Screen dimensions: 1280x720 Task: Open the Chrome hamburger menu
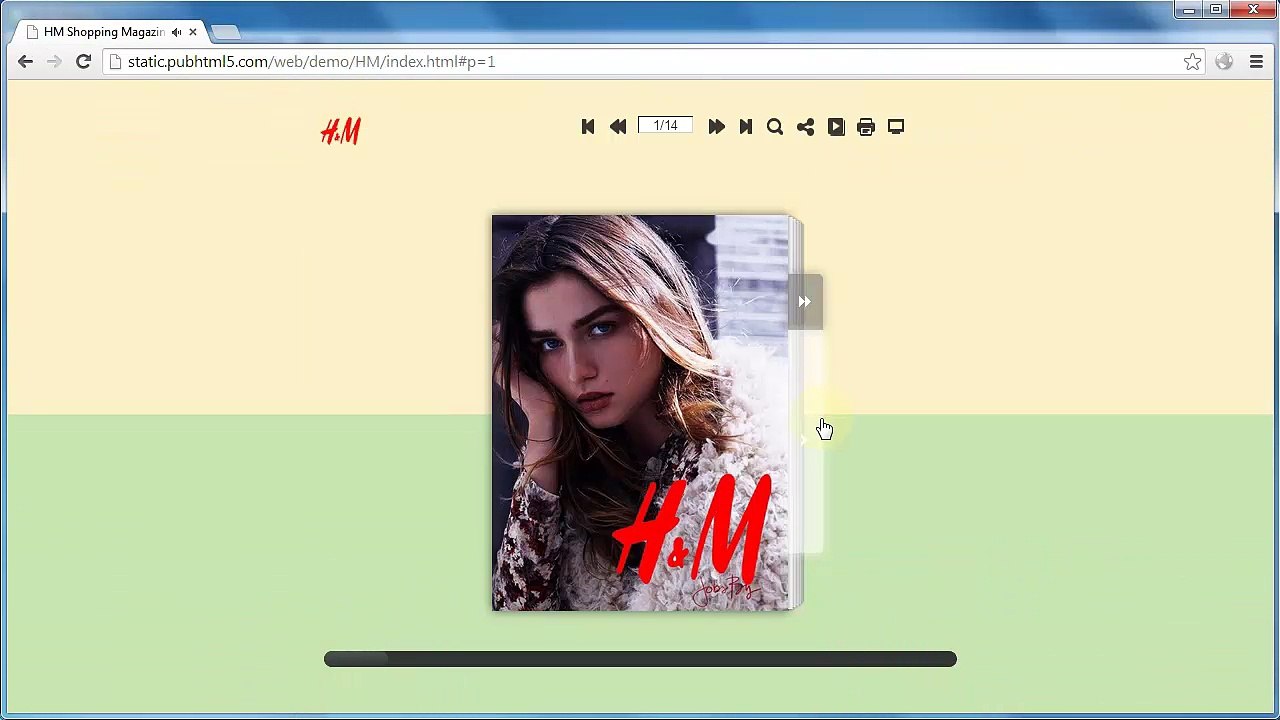(1257, 62)
